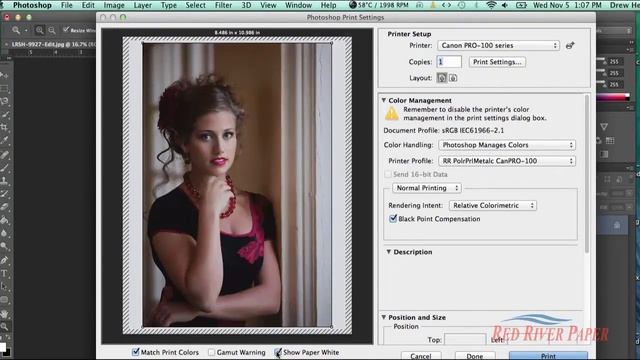Viewport: 640px width, 360px height.
Task: Open the Normal Printing dropdown
Action: tap(427, 188)
